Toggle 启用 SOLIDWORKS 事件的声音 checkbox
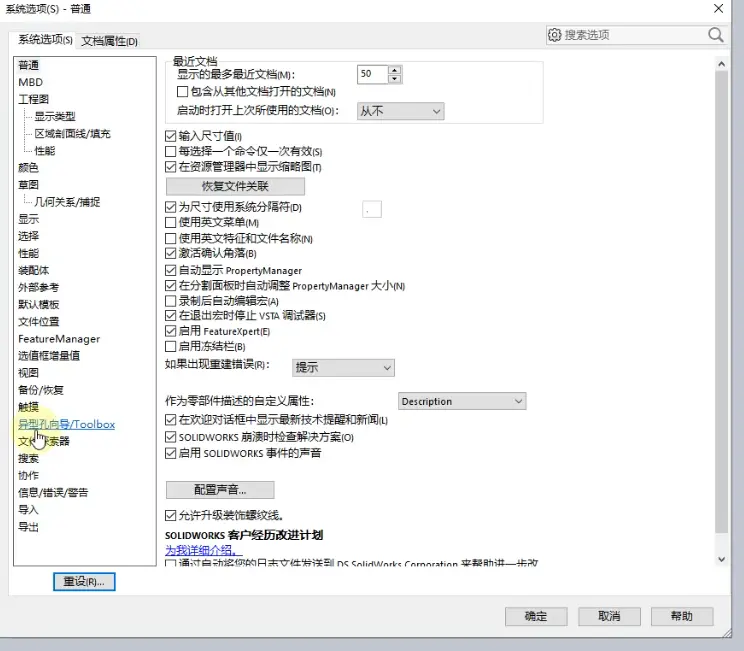The width and height of the screenshot is (744, 651). 170,453
